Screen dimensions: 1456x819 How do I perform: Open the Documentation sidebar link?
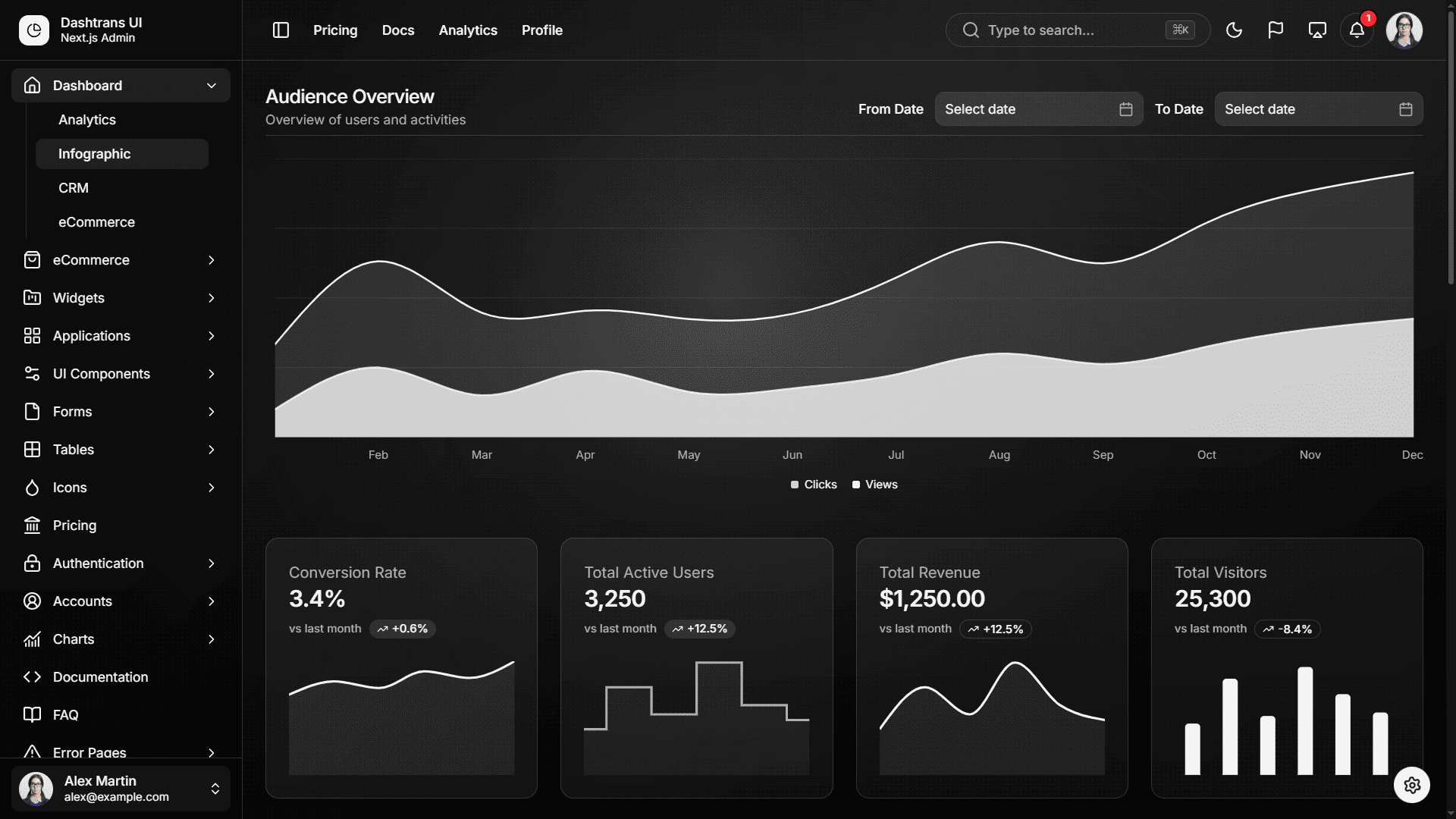pyautogui.click(x=121, y=677)
